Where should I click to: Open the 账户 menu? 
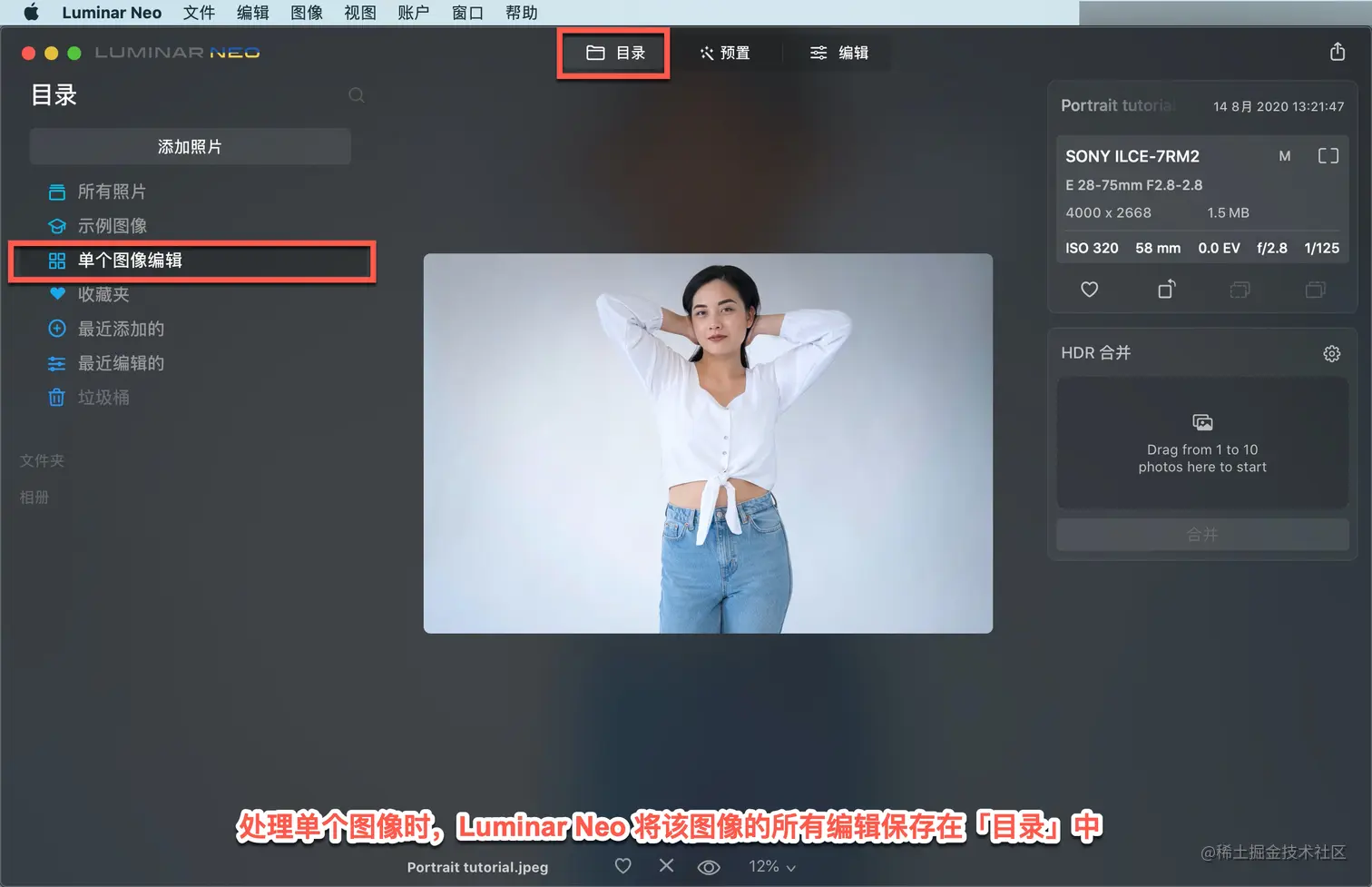[x=414, y=13]
